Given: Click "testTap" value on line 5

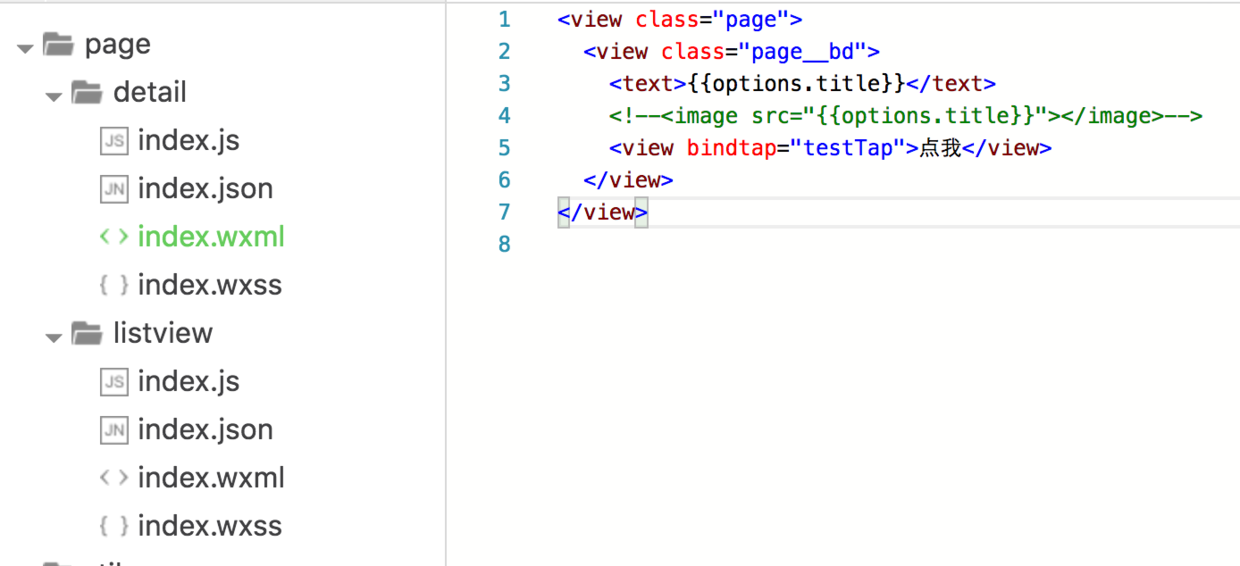Looking at the screenshot, I should [x=848, y=148].
